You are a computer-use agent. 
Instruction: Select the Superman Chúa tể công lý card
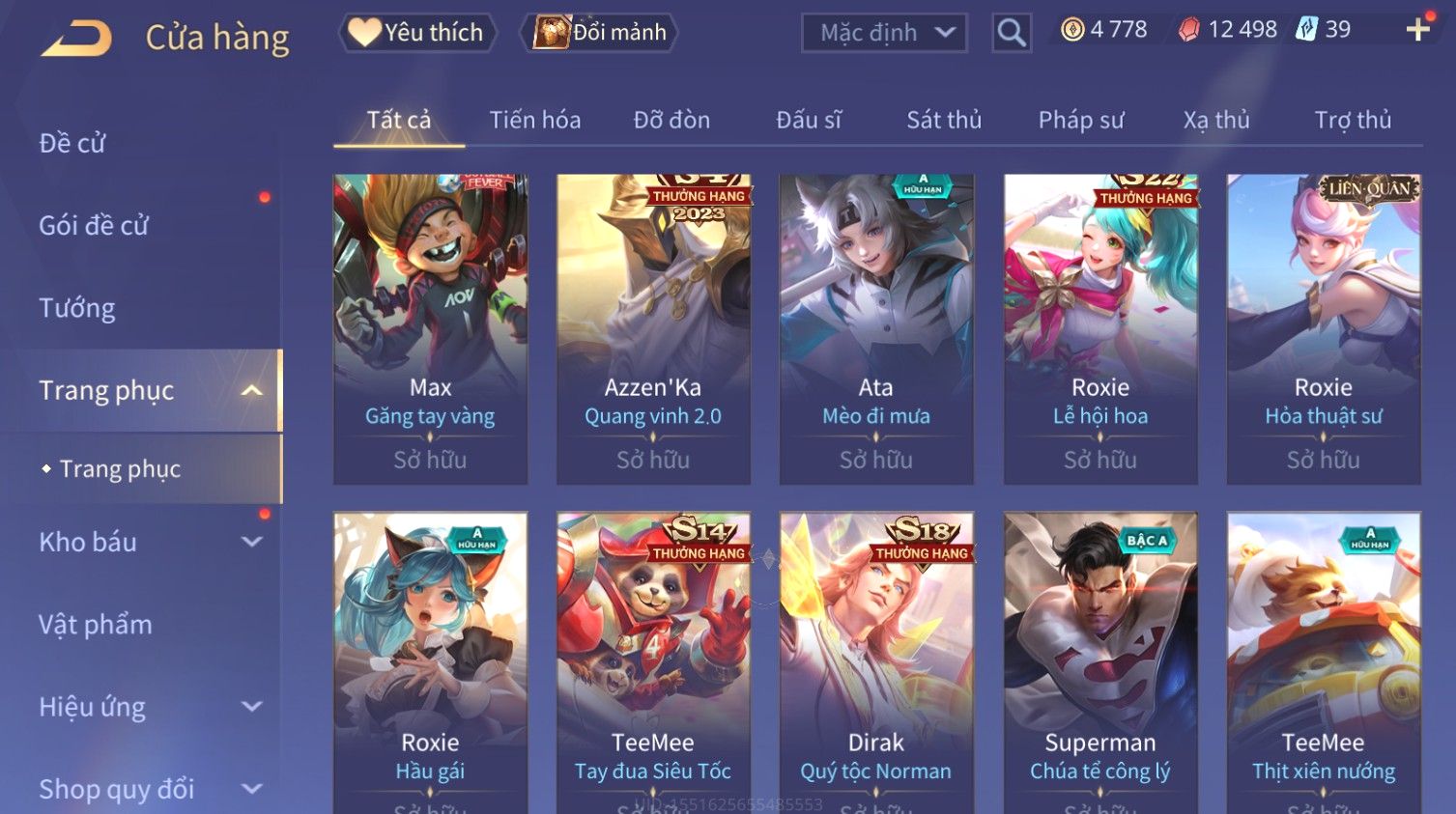click(x=1100, y=662)
